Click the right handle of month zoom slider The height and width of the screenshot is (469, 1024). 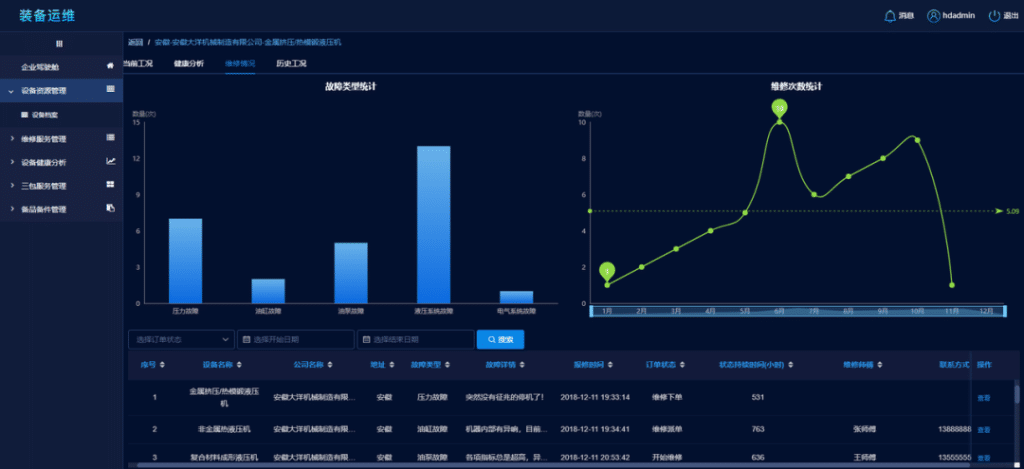pyautogui.click(x=1004, y=311)
